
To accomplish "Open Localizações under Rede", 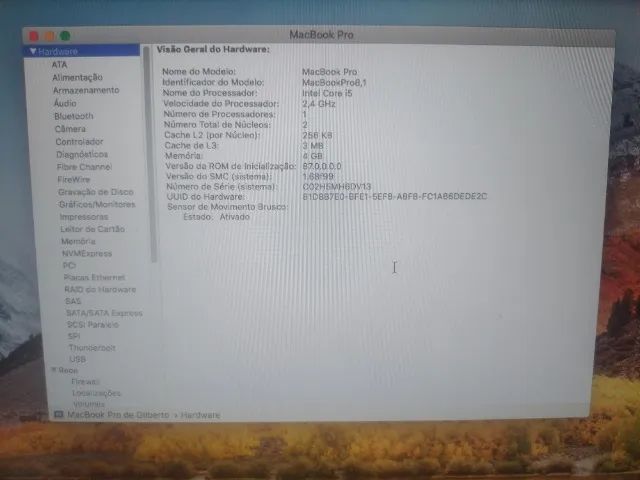I will (x=96, y=393).
